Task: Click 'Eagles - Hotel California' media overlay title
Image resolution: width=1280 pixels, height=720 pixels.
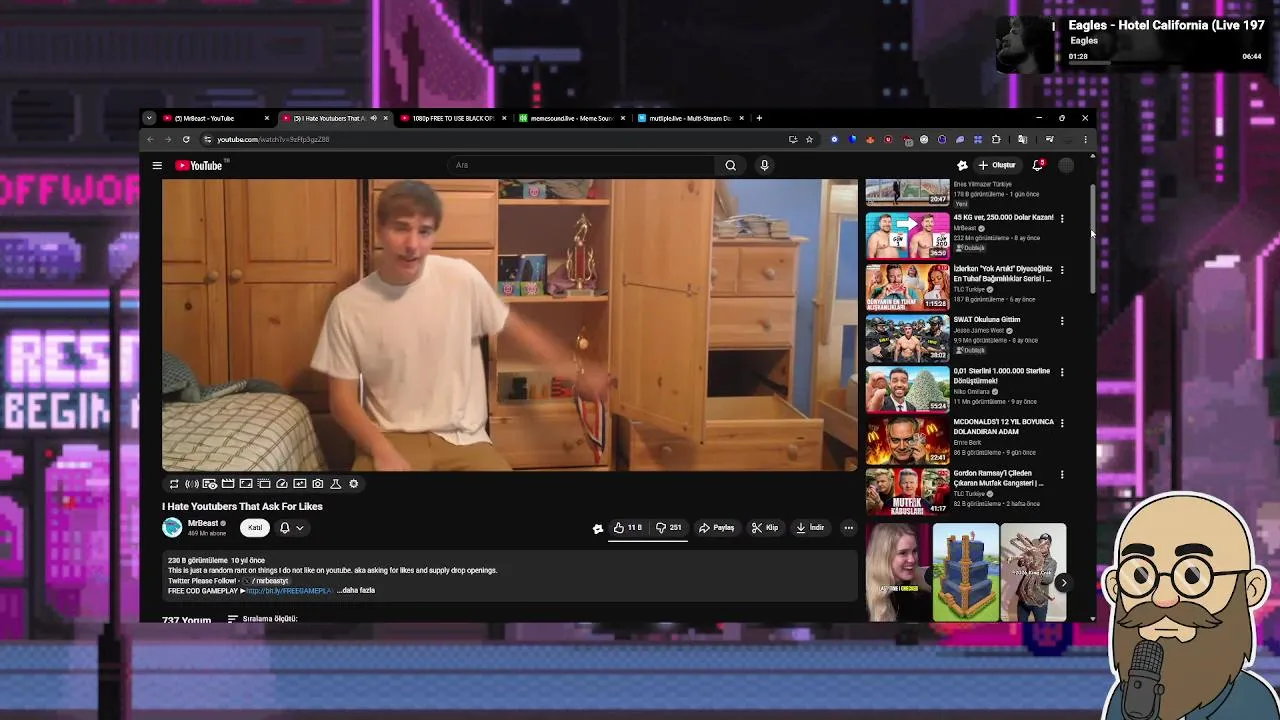Action: click(1166, 25)
